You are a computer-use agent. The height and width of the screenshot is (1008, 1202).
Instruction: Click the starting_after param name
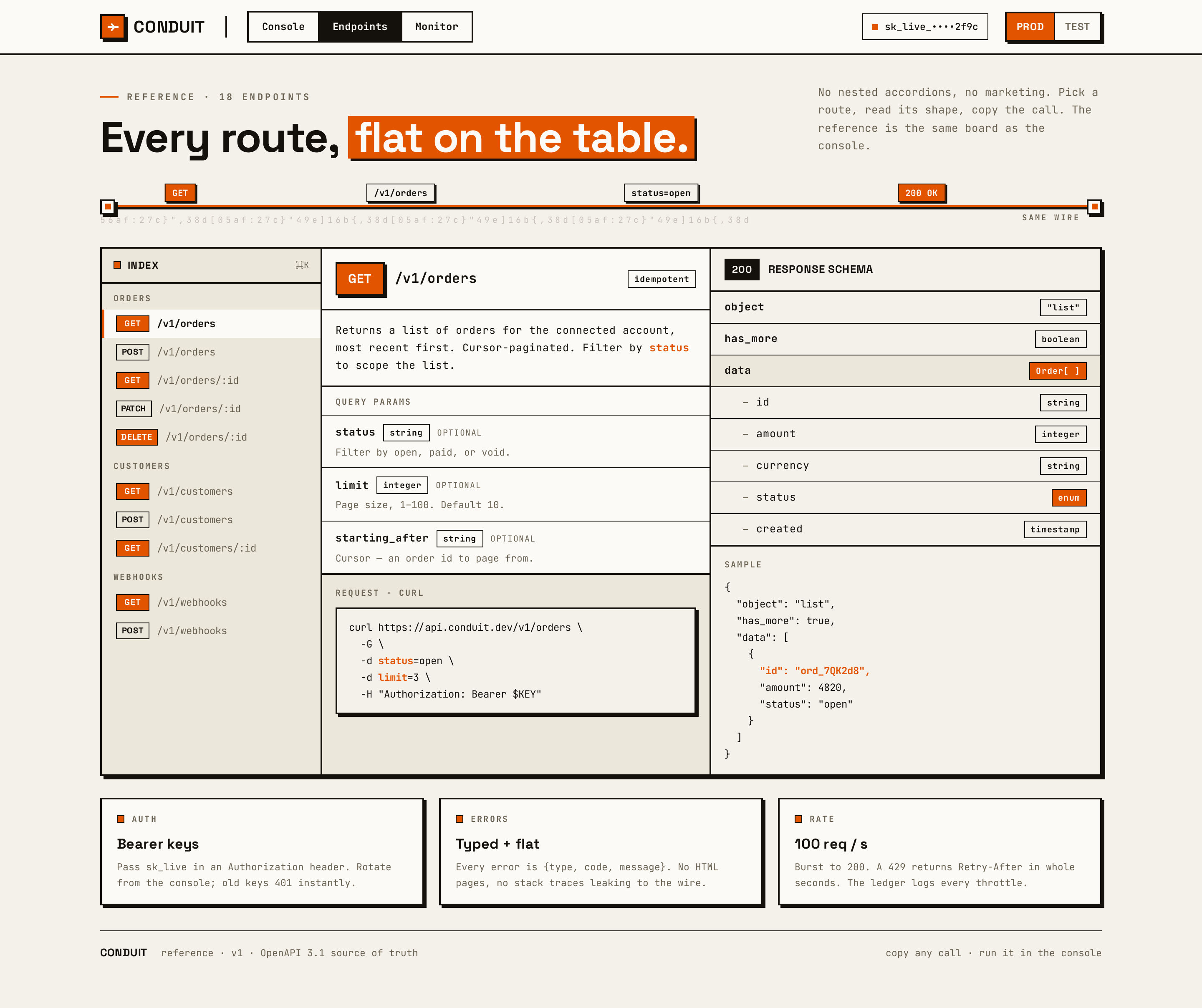point(382,538)
